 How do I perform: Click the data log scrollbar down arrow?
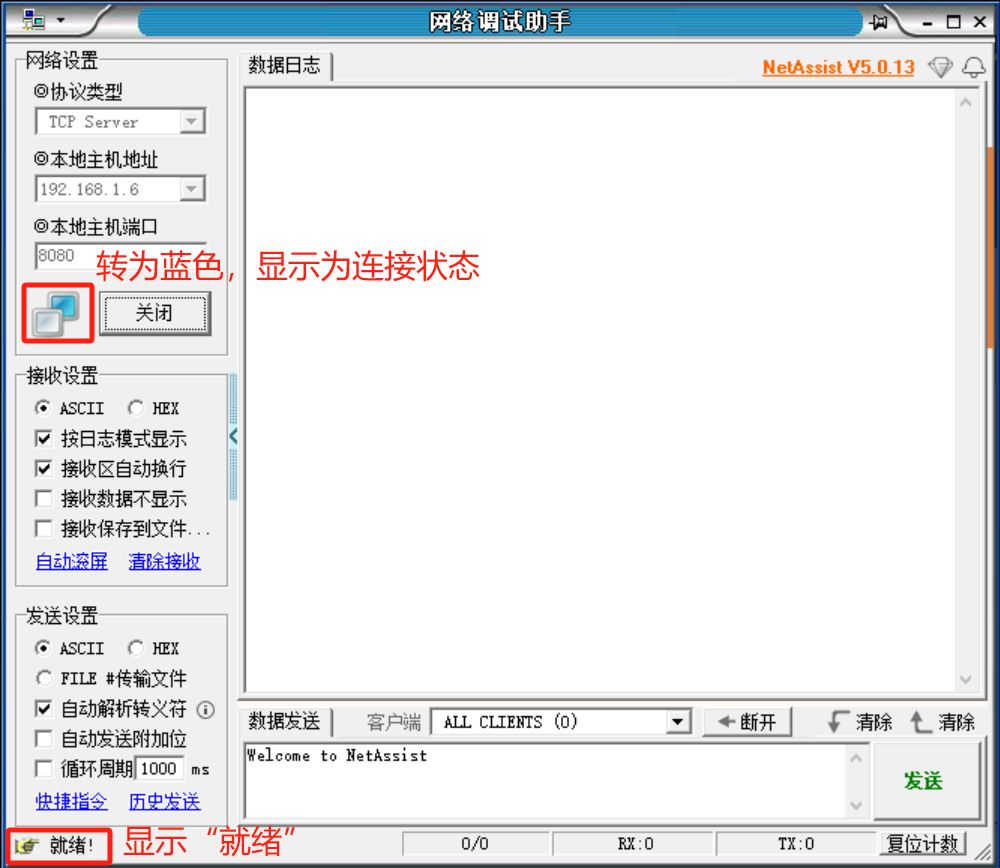point(966,680)
